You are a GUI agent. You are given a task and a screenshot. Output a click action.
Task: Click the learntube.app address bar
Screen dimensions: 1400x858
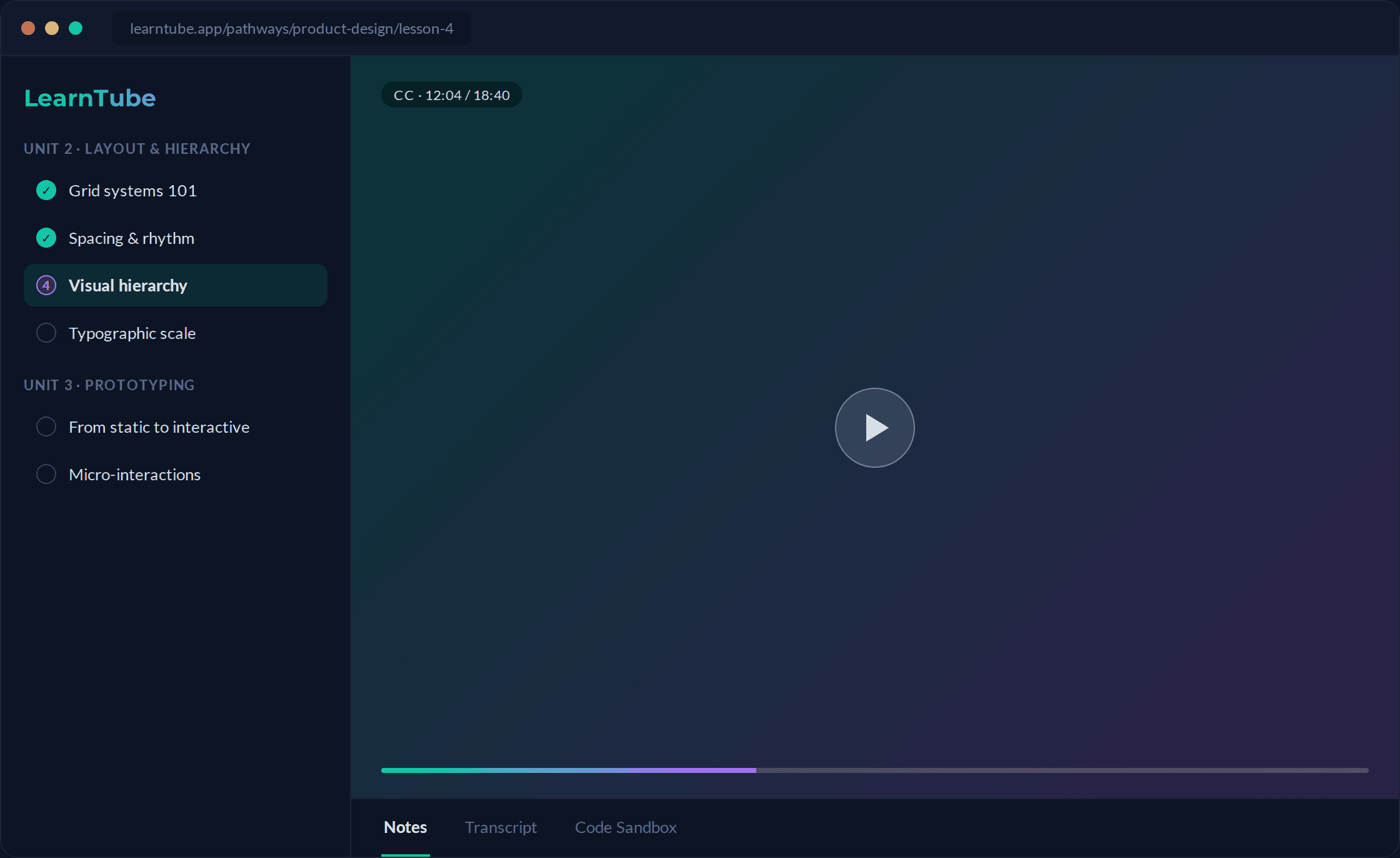coord(292,29)
